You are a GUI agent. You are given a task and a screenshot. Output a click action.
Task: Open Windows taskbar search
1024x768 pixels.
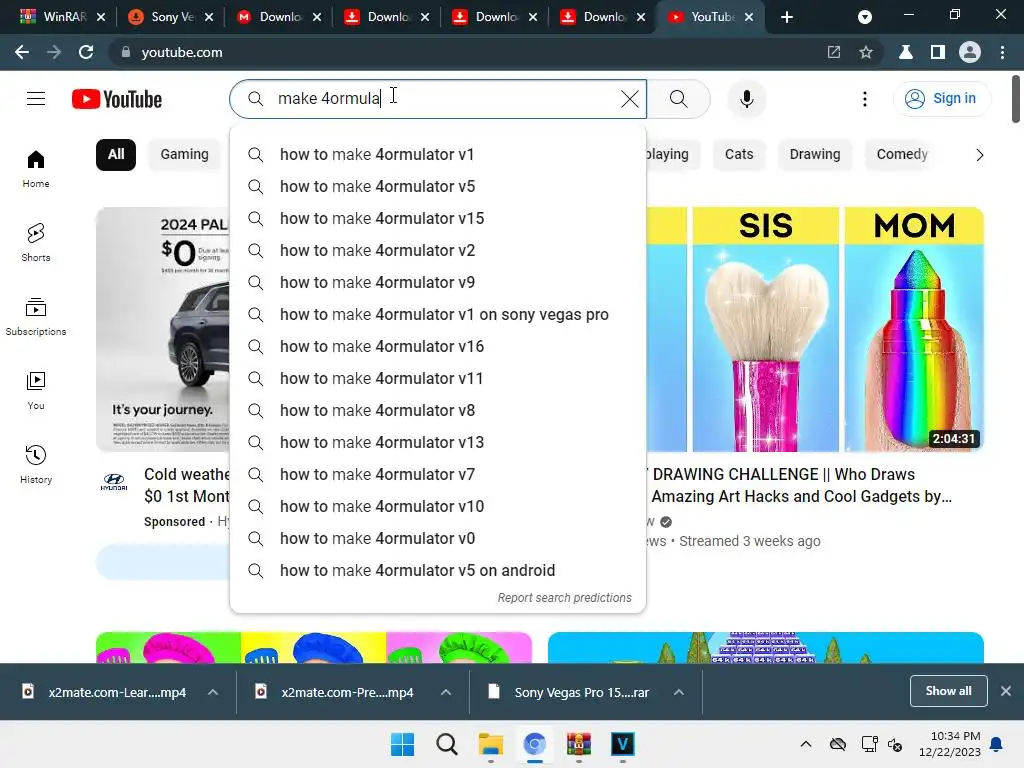pyautogui.click(x=447, y=744)
